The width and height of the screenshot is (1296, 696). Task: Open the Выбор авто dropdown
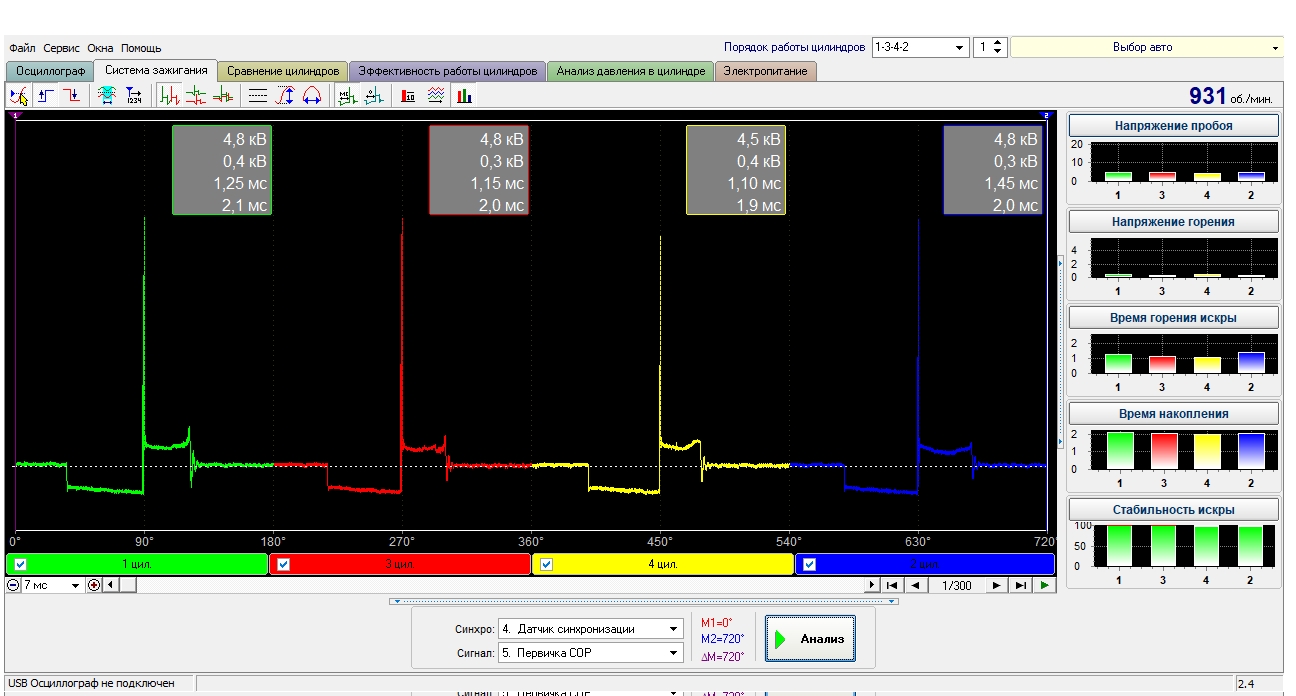click(x=1145, y=47)
